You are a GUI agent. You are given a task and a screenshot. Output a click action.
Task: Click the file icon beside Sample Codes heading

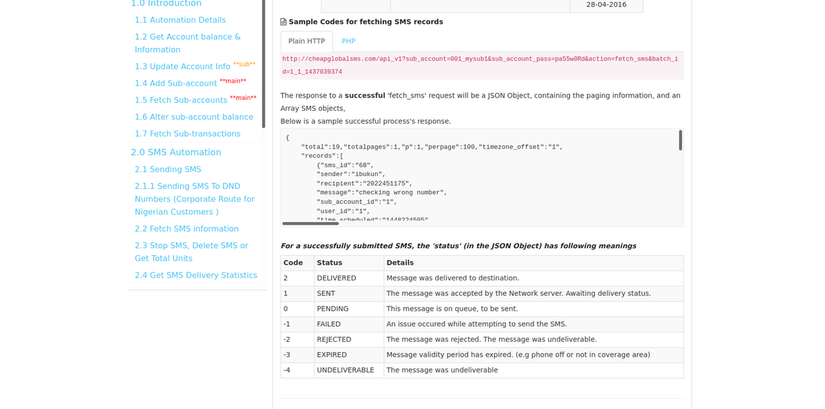click(x=284, y=22)
